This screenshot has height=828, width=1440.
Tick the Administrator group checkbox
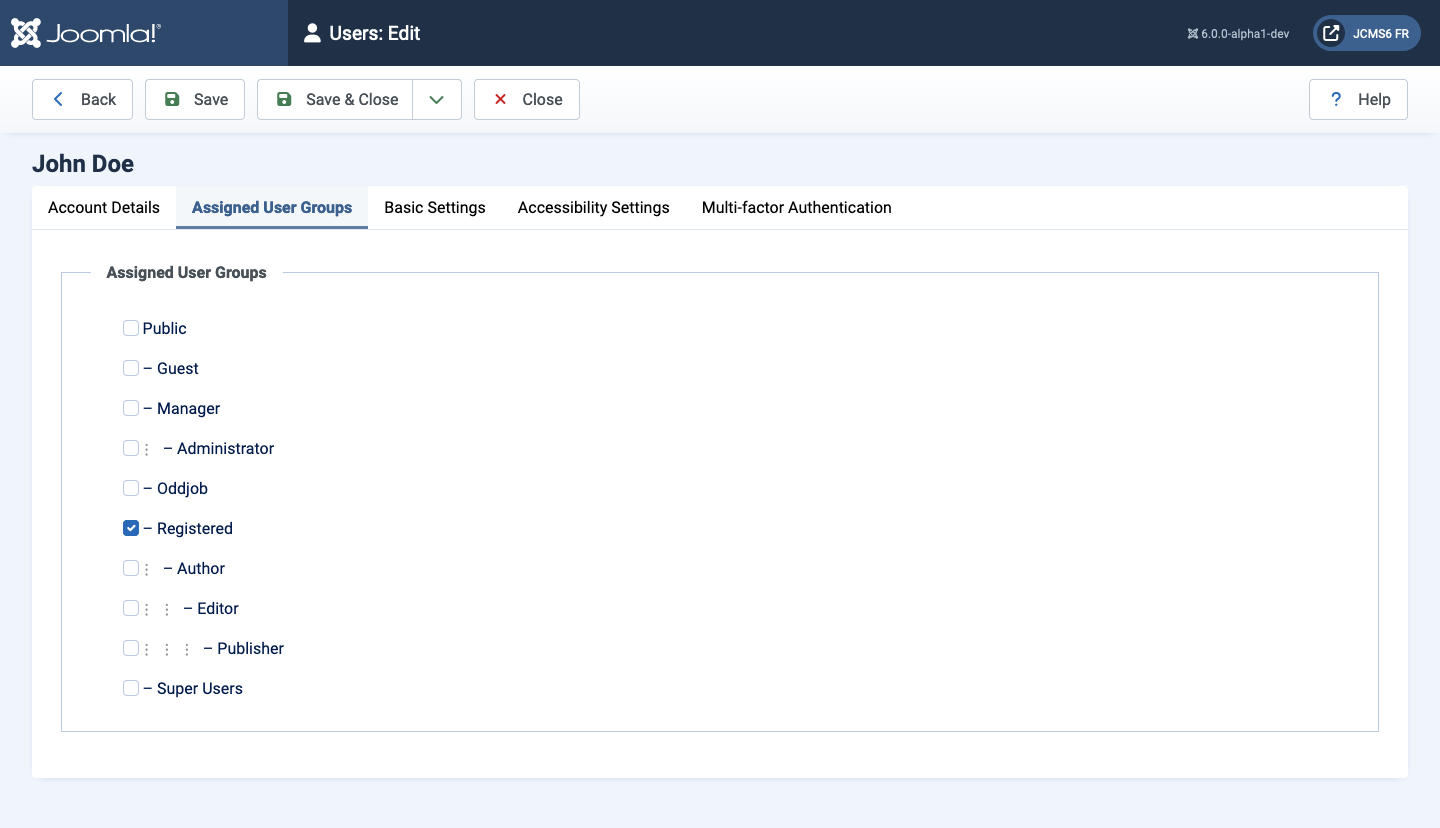tap(131, 448)
